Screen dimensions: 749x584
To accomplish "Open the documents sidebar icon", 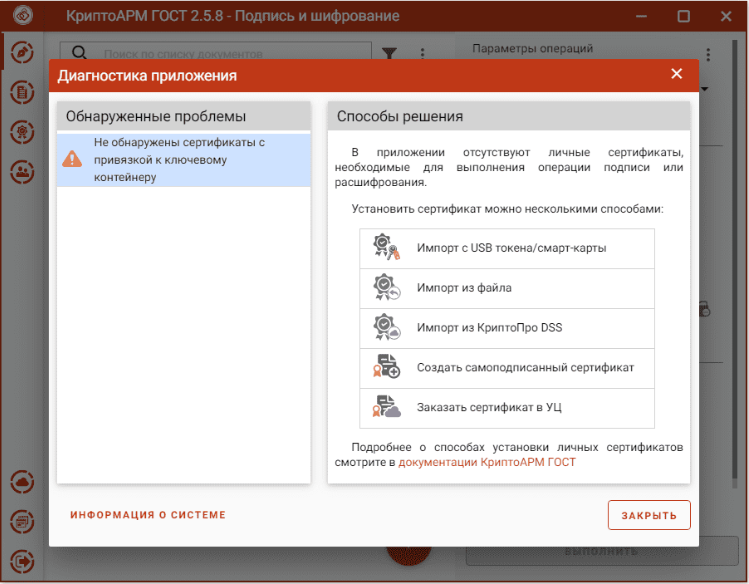I will 22,92.
